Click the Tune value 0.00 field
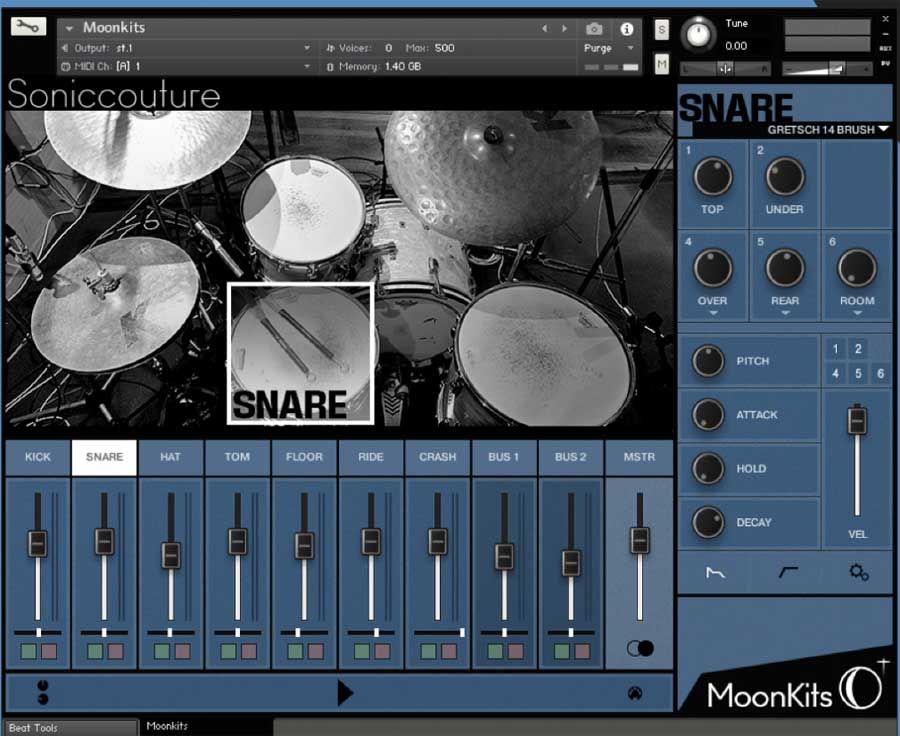Screen dimensions: 900x736 [x=736, y=46]
